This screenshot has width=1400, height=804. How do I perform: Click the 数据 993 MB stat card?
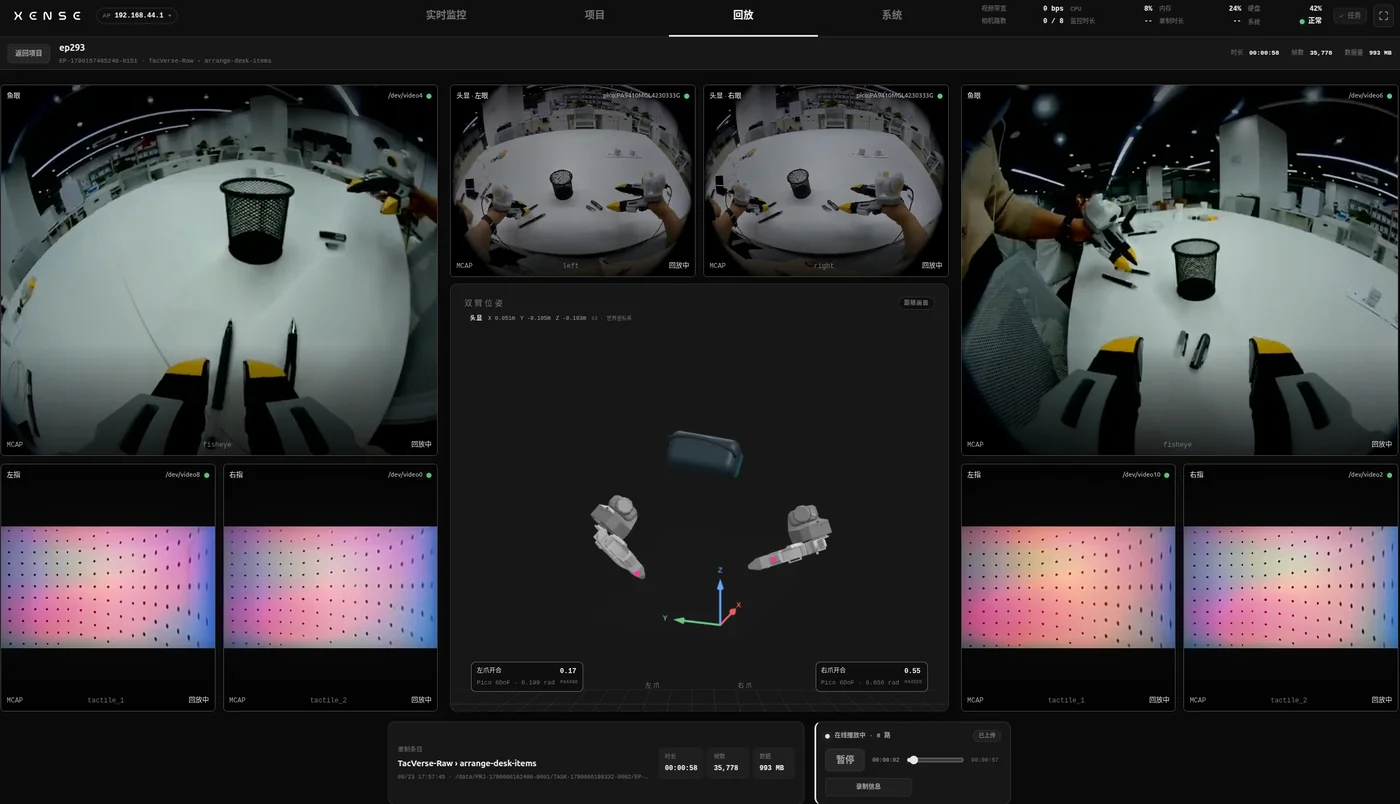pyautogui.click(x=774, y=763)
